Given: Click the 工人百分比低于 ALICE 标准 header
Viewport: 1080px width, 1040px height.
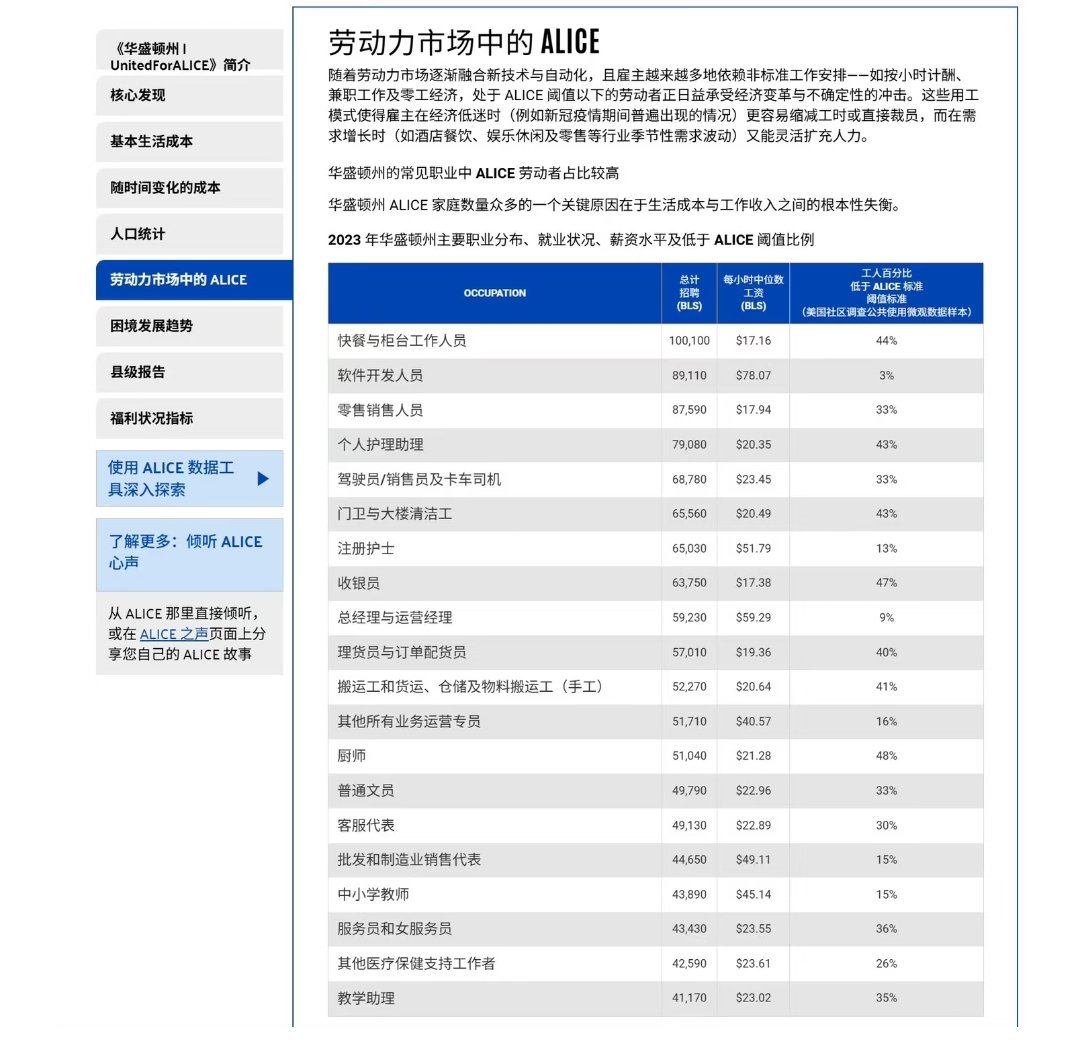Looking at the screenshot, I should point(886,293).
